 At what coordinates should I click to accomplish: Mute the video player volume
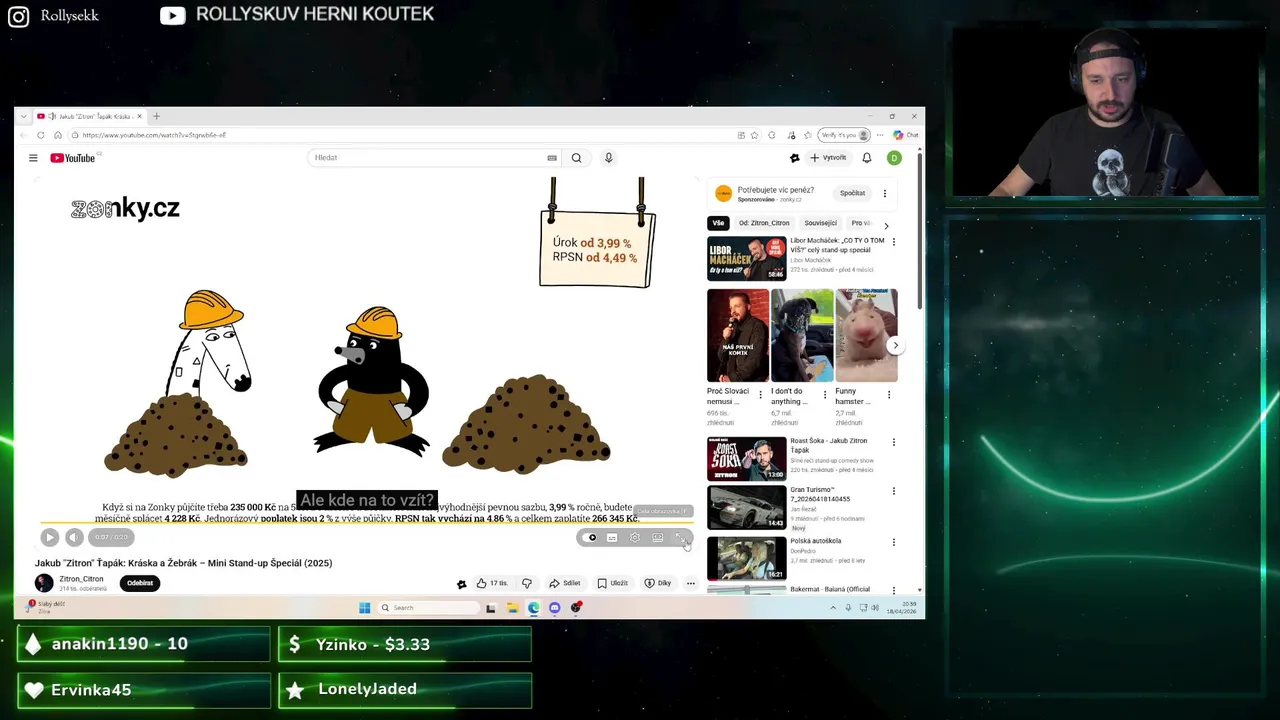pos(73,537)
